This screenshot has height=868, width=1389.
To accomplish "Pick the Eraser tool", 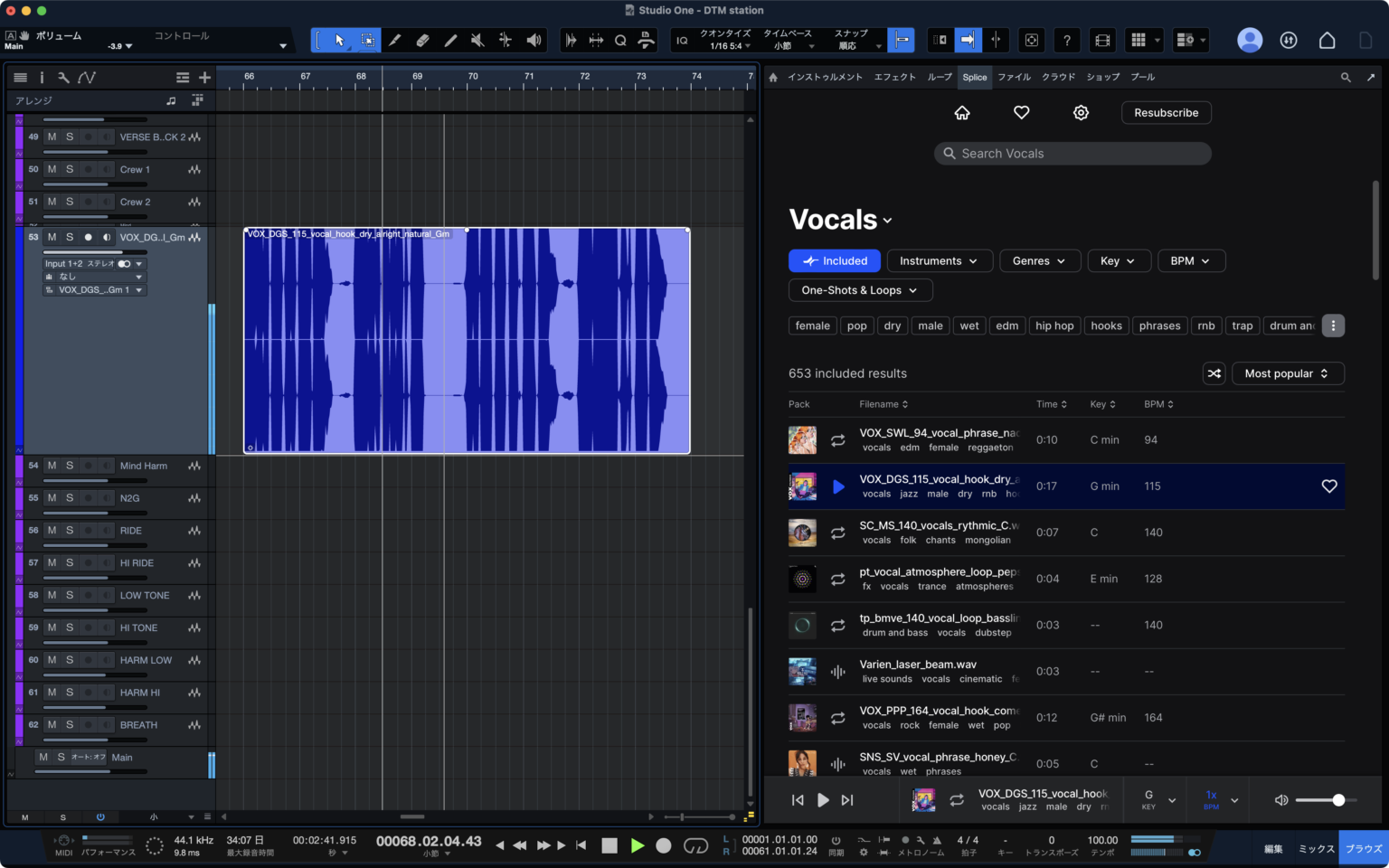I will point(423,40).
